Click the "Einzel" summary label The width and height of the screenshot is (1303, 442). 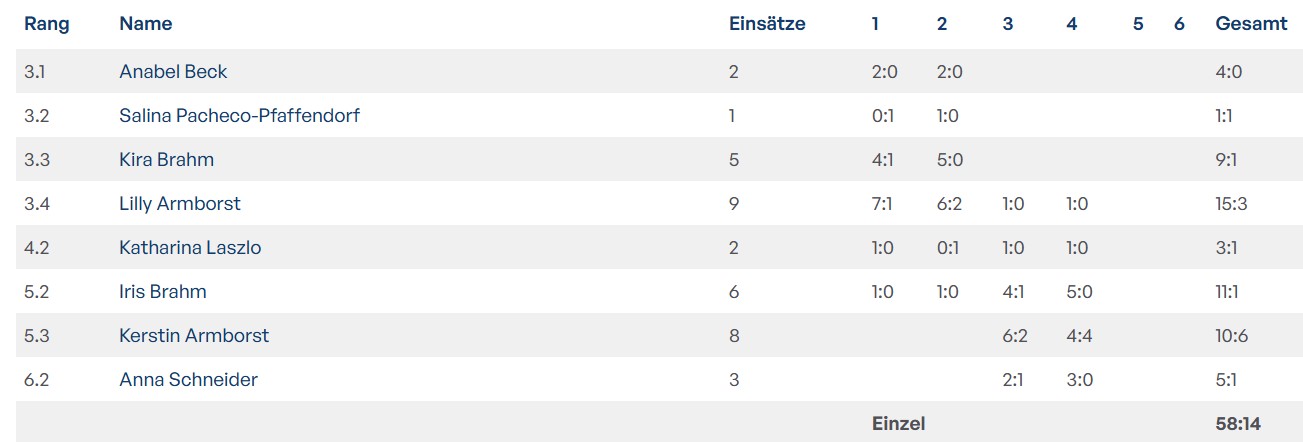898,424
